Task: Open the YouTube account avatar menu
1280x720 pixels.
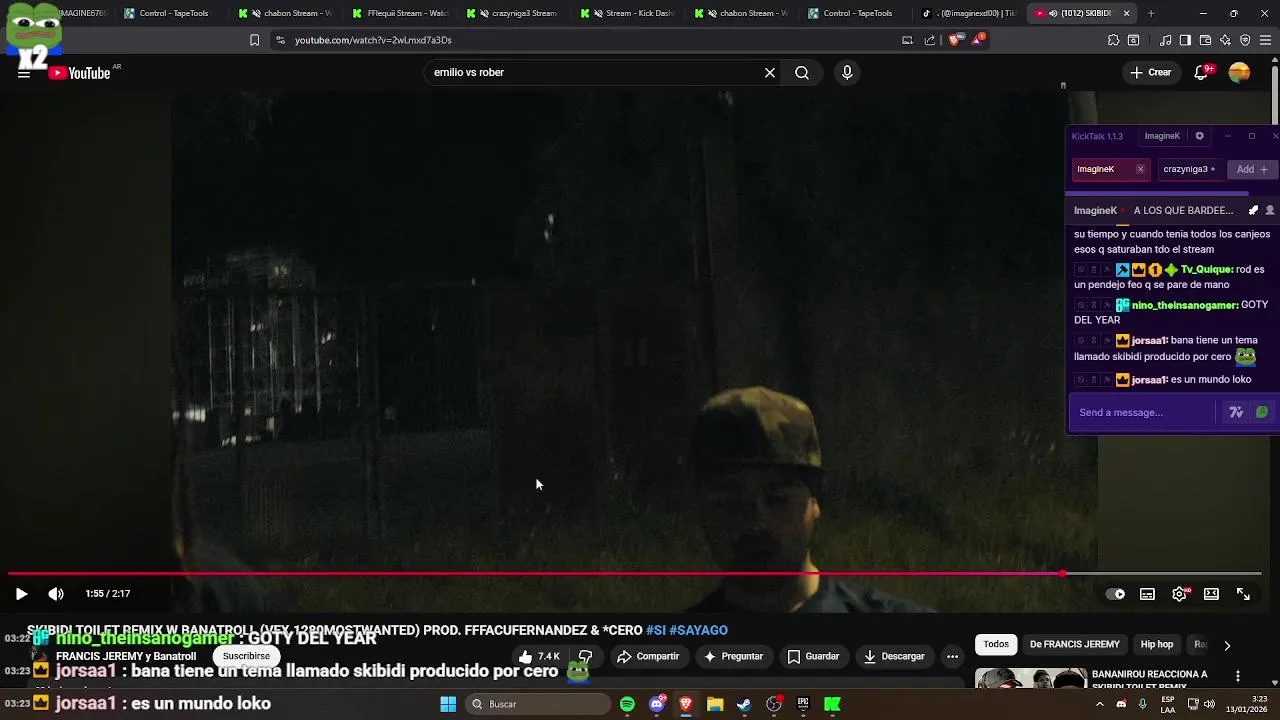Action: (x=1239, y=73)
